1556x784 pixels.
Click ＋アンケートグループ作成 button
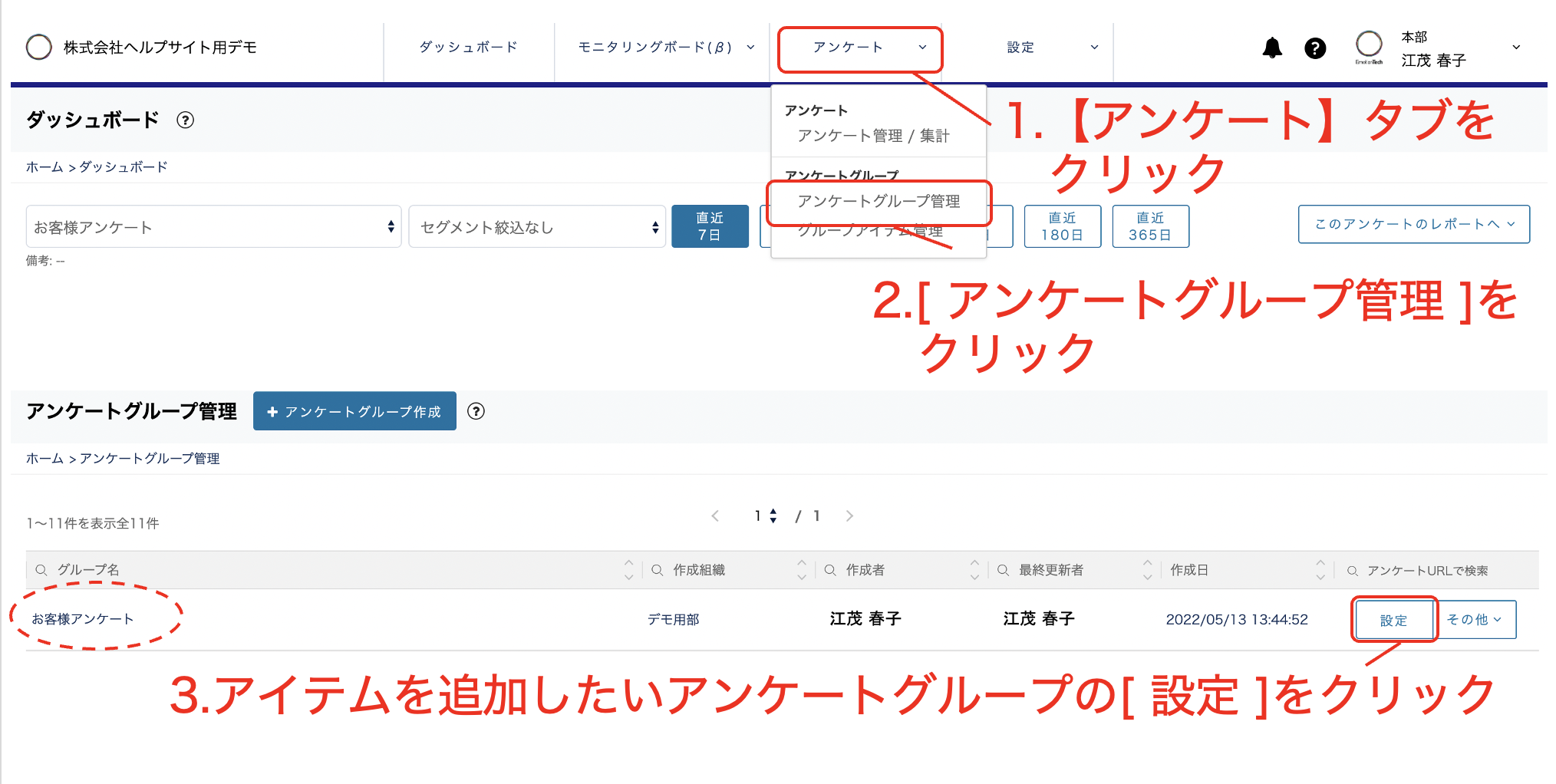pos(354,411)
